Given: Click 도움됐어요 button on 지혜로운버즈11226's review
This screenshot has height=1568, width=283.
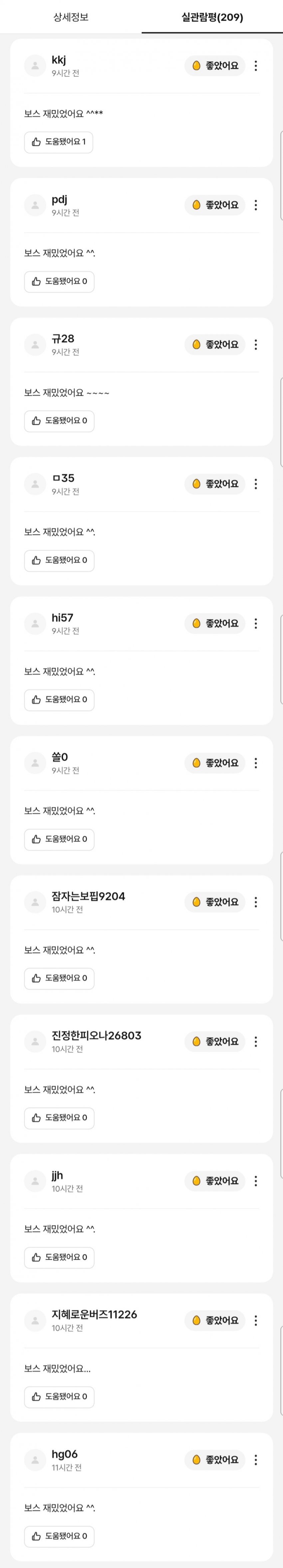Looking at the screenshot, I should (x=59, y=1396).
